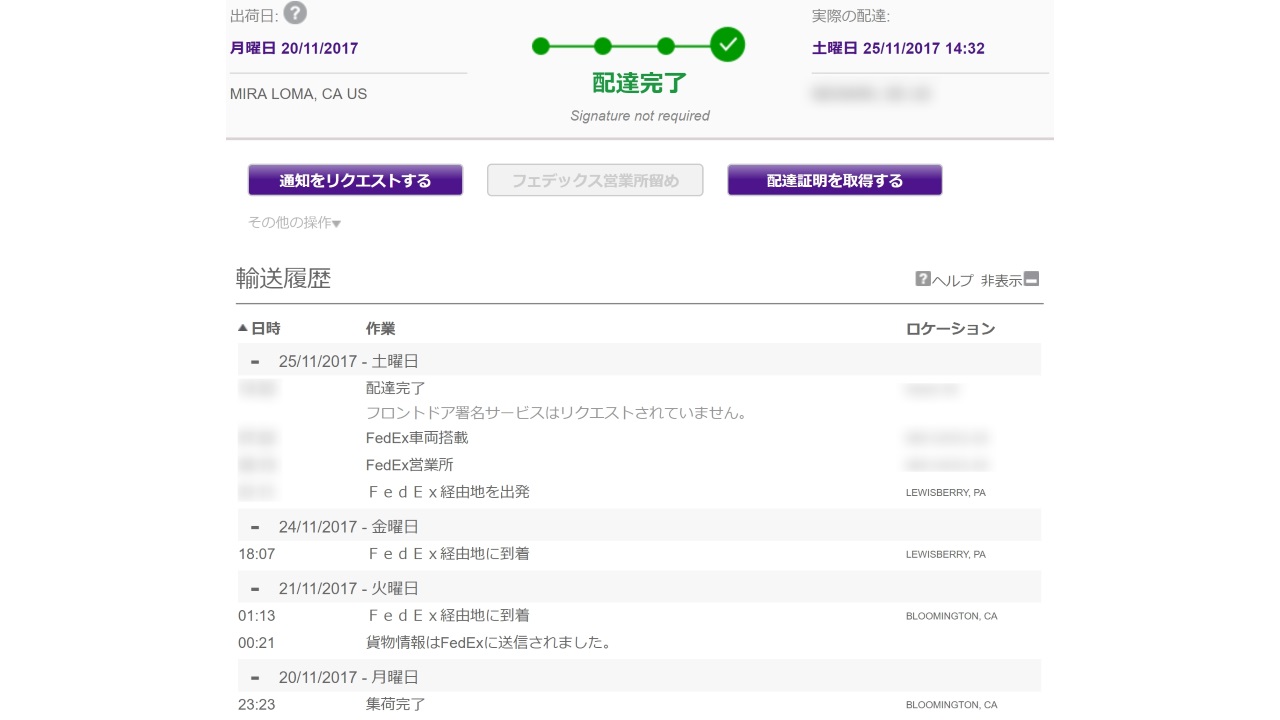Image resolution: width=1280 pixels, height=720 pixels.
Task: Hide travel history using 非表示 minus icon
Action: pyautogui.click(x=1032, y=279)
